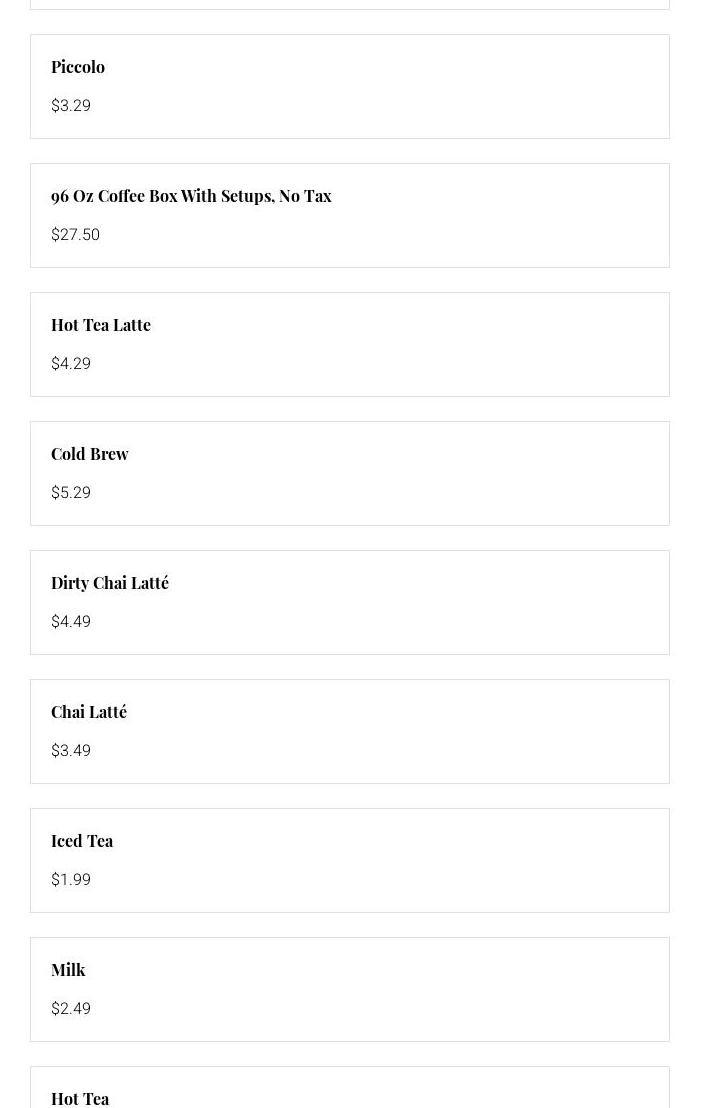Click the $4.49 price label
This screenshot has height=1108, width=705.
click(x=71, y=622)
